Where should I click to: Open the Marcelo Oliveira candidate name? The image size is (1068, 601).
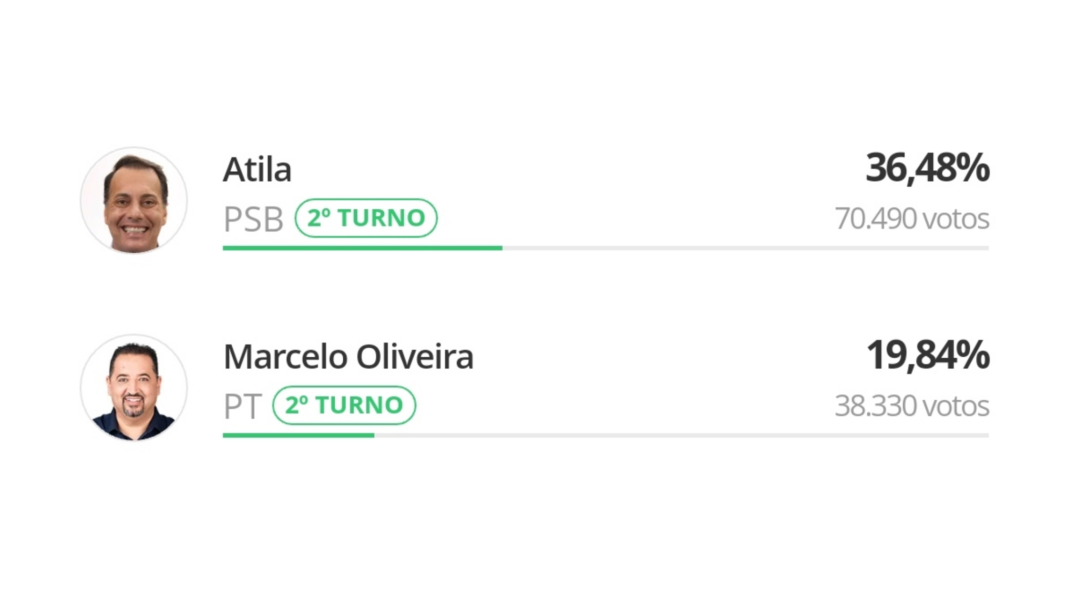[x=348, y=357]
